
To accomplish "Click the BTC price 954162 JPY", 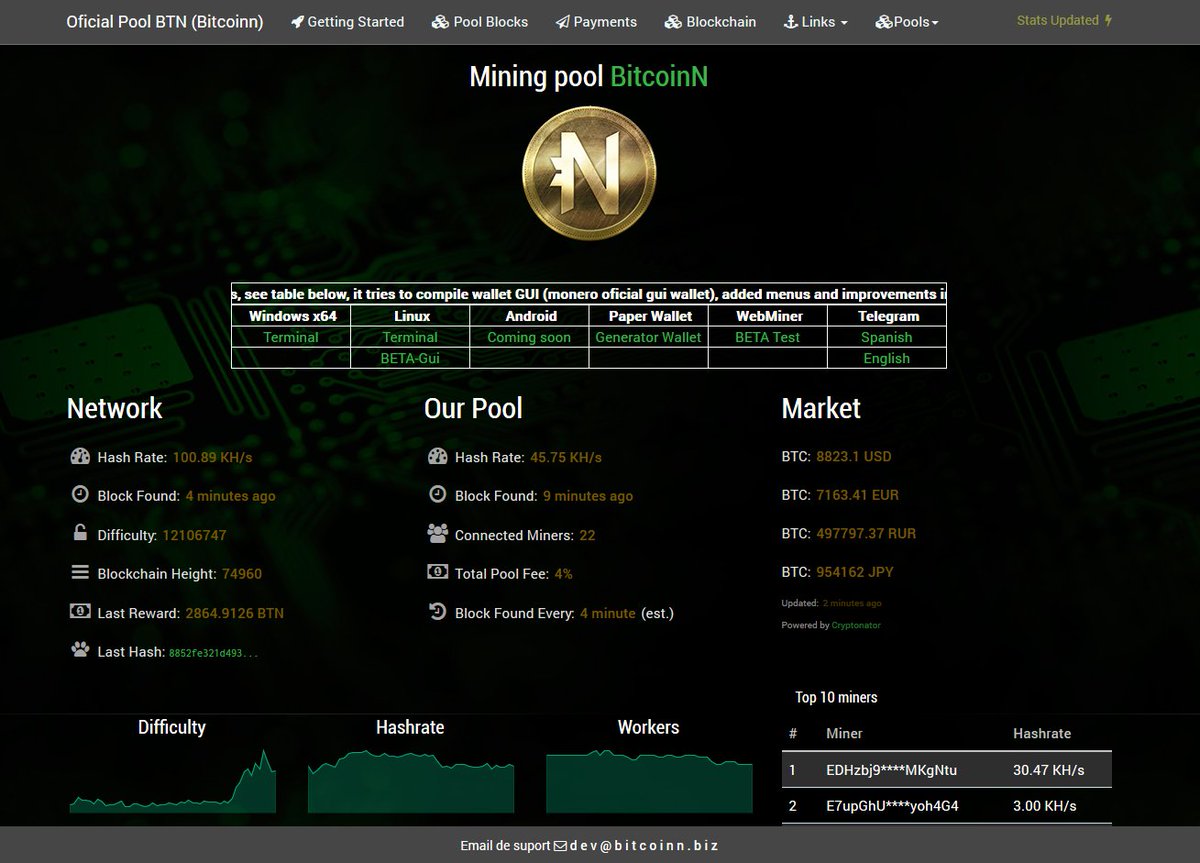I will click(x=855, y=572).
